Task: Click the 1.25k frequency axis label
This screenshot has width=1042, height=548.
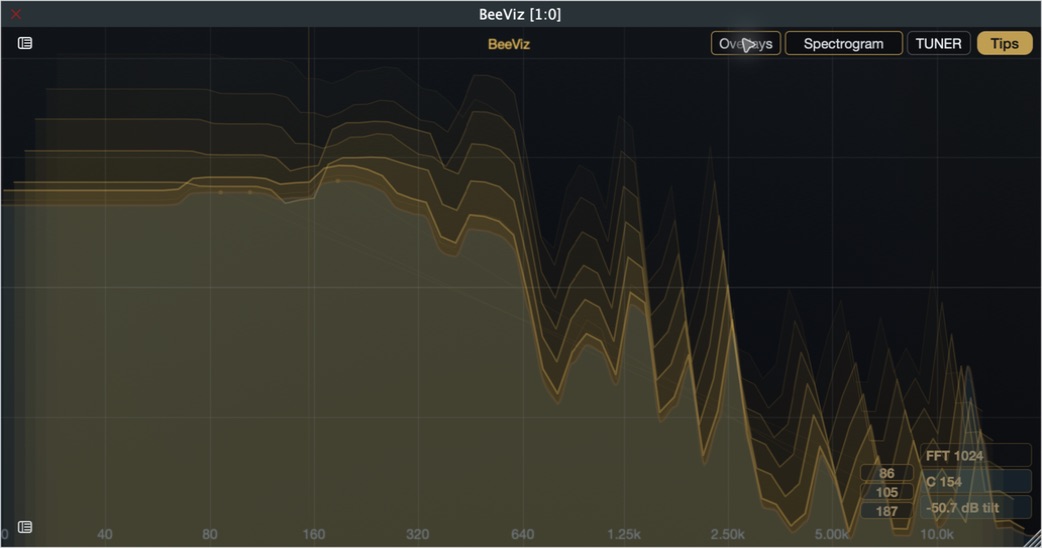Action: (x=624, y=534)
